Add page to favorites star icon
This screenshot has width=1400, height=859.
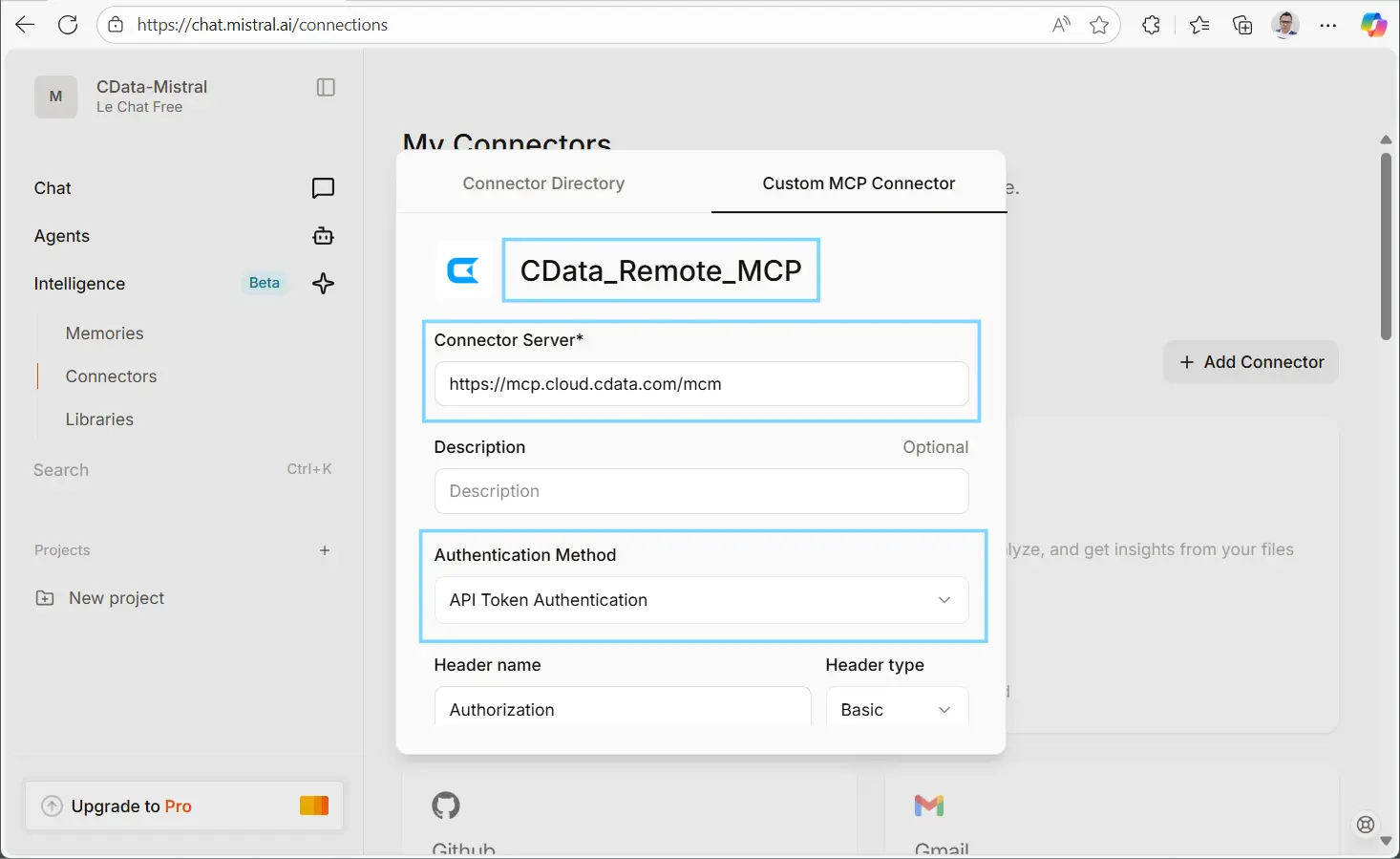[1099, 26]
